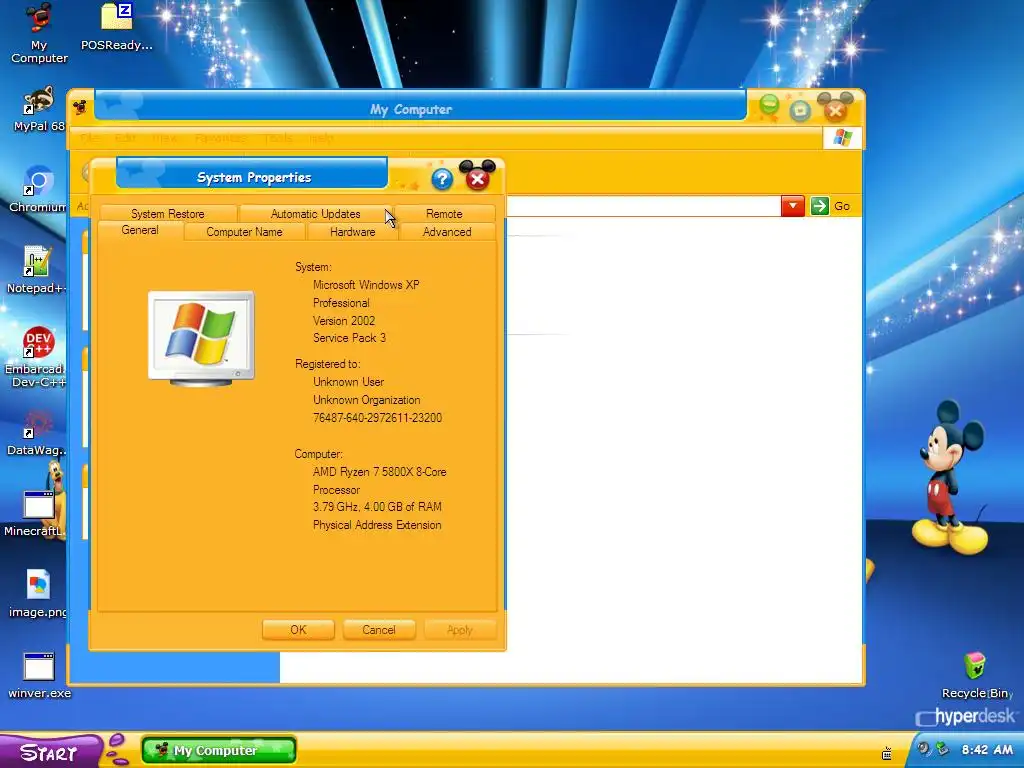The height and width of the screenshot is (768, 1024).
Task: Click the green Go arrow icon
Action: coord(820,206)
